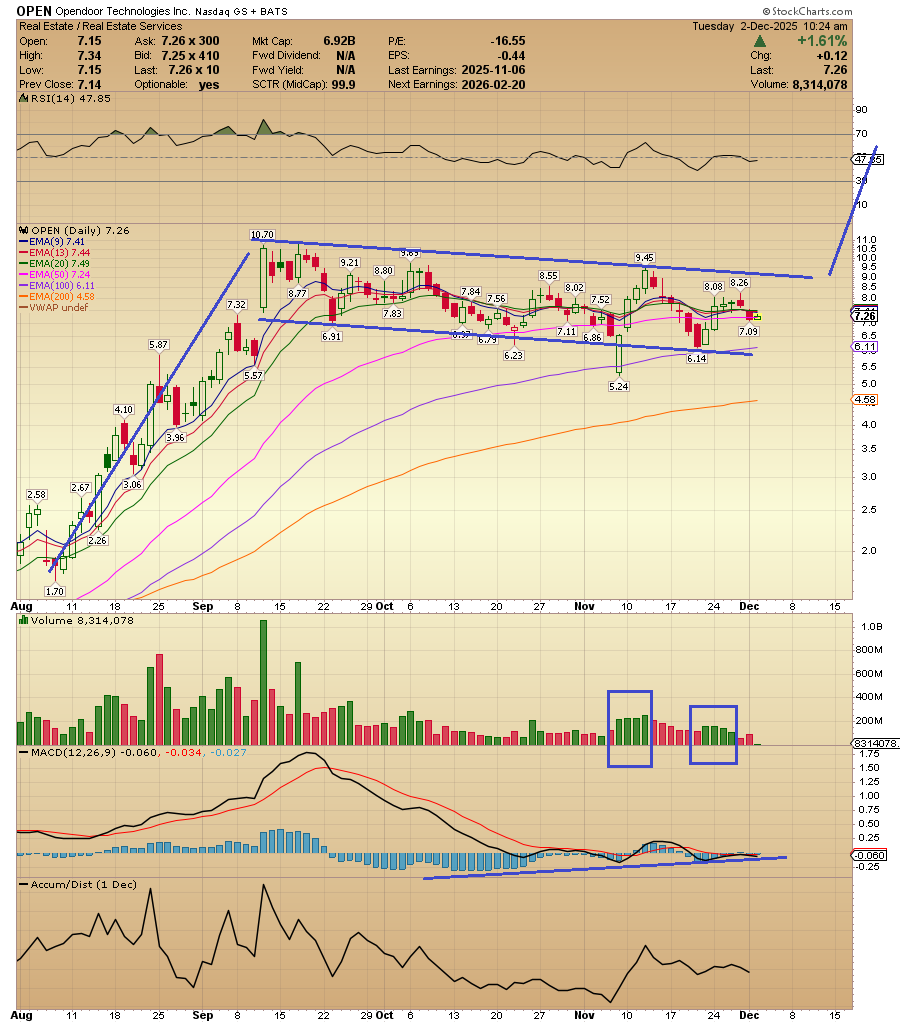Click the Next Earnings date 2026-02-20

493,85
